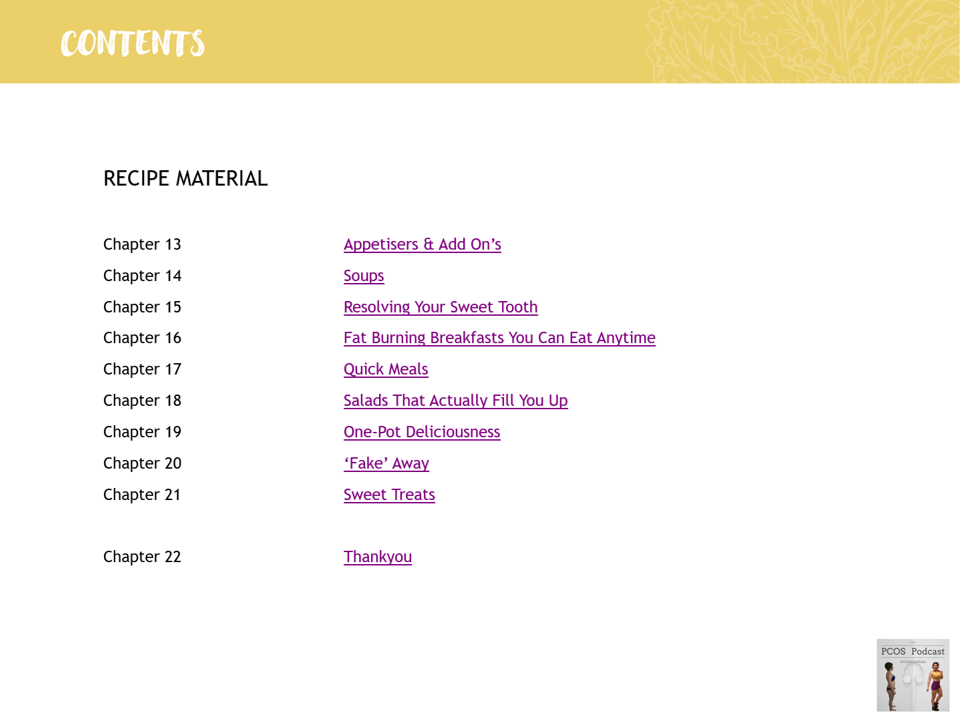Select the Chapter 15 label
Viewport: 960px width, 721px height.
click(142, 307)
